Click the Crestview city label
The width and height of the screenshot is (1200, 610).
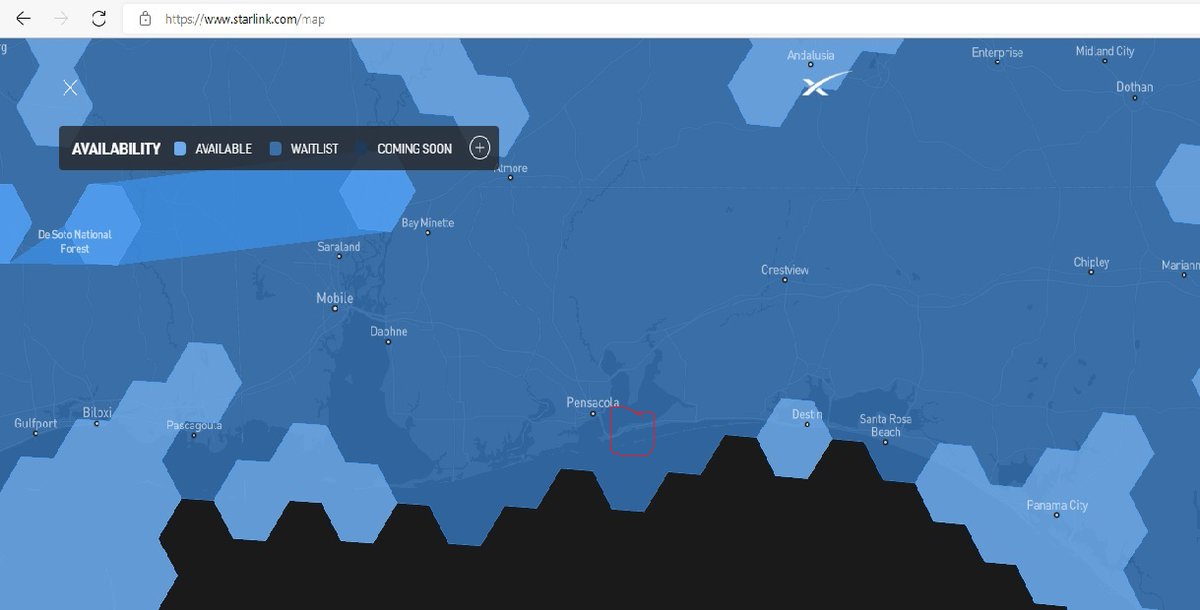coord(785,270)
